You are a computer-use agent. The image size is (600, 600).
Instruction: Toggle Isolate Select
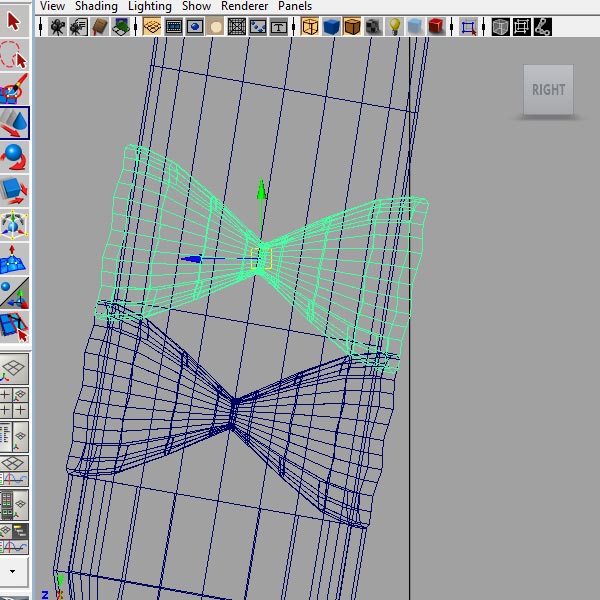point(468,27)
